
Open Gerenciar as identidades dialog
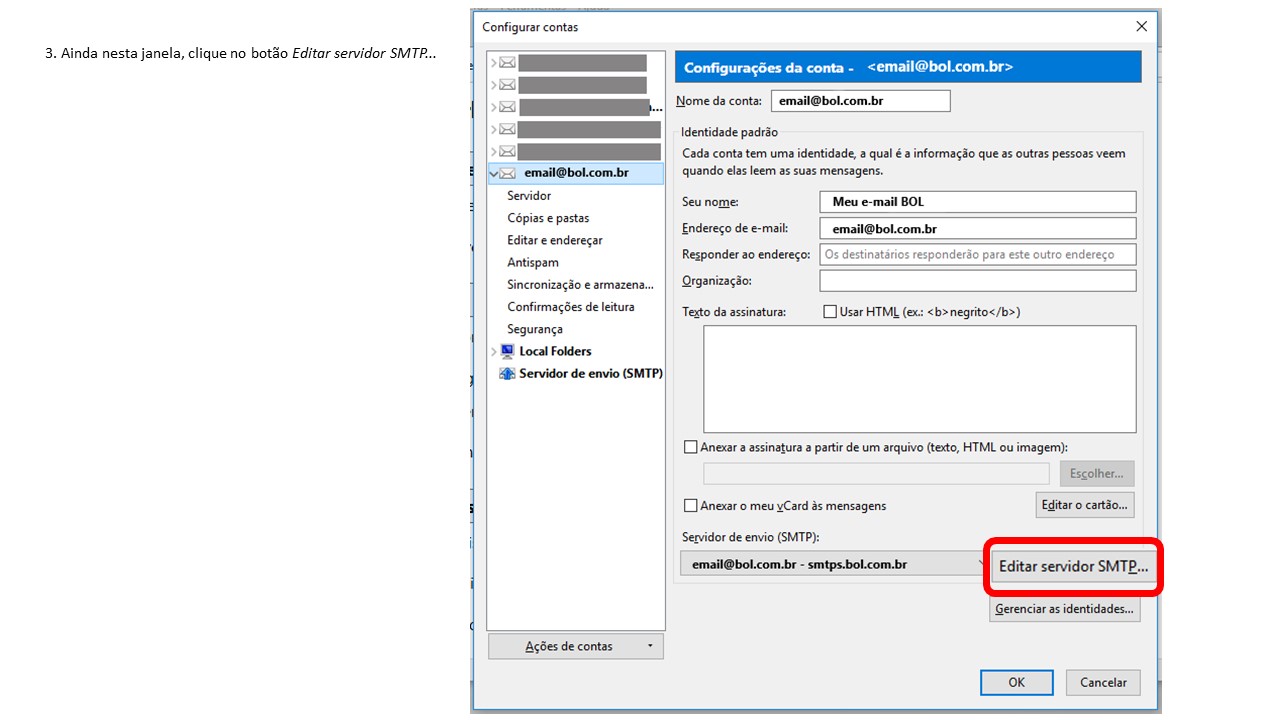click(1064, 609)
